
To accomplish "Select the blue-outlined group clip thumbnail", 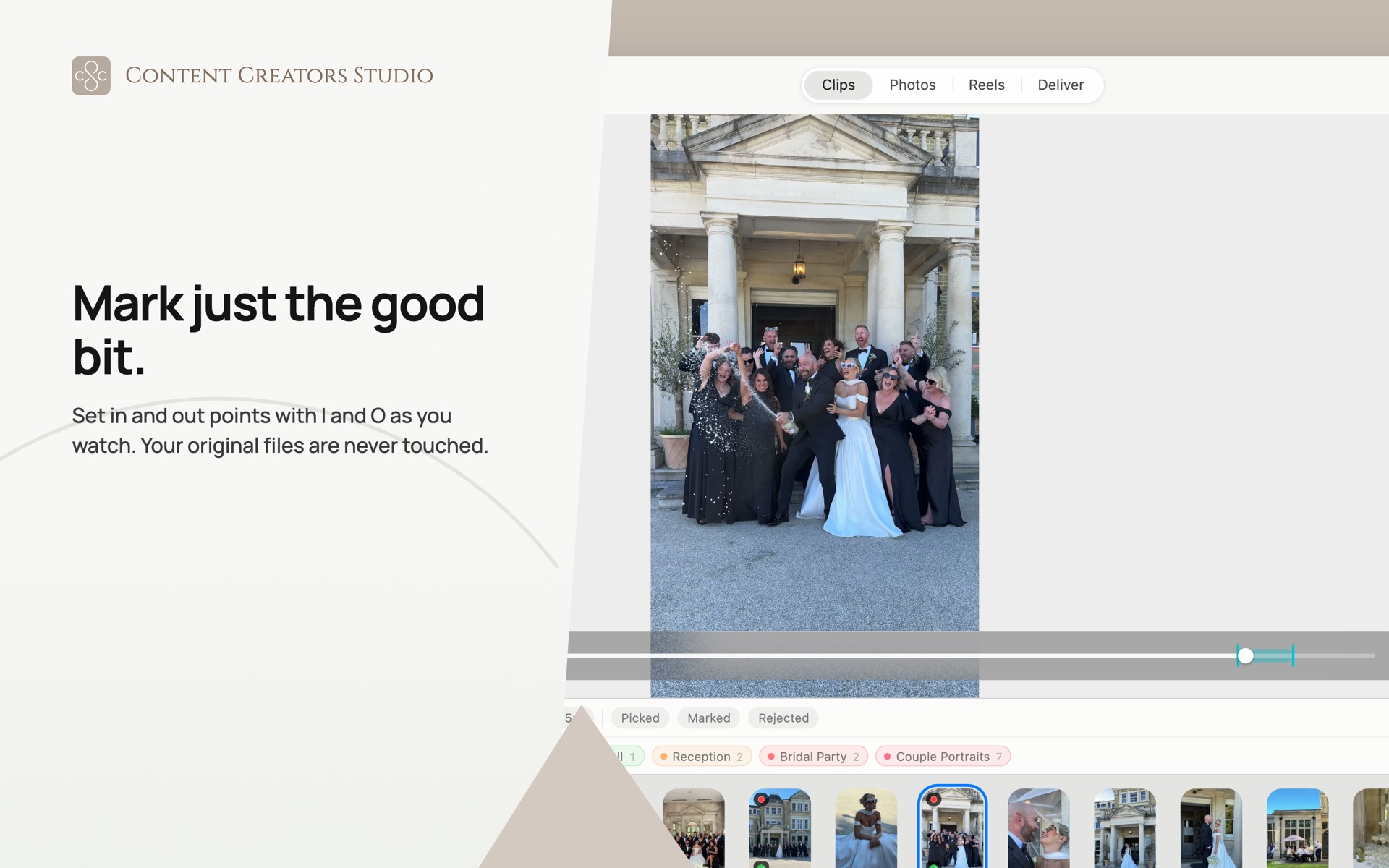I will pyautogui.click(x=952, y=828).
